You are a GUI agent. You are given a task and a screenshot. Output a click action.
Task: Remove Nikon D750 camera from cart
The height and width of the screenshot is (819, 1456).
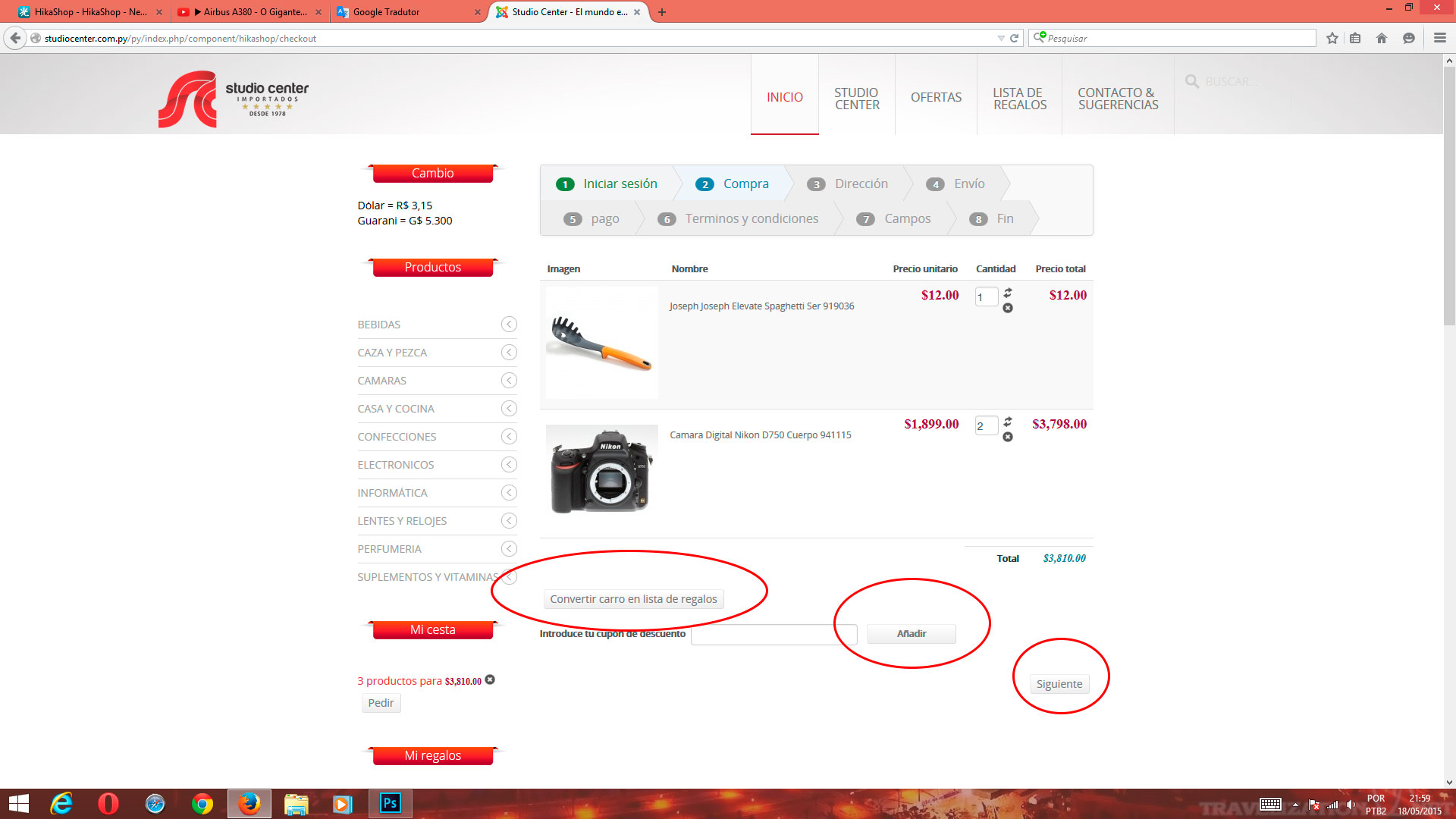(1008, 437)
